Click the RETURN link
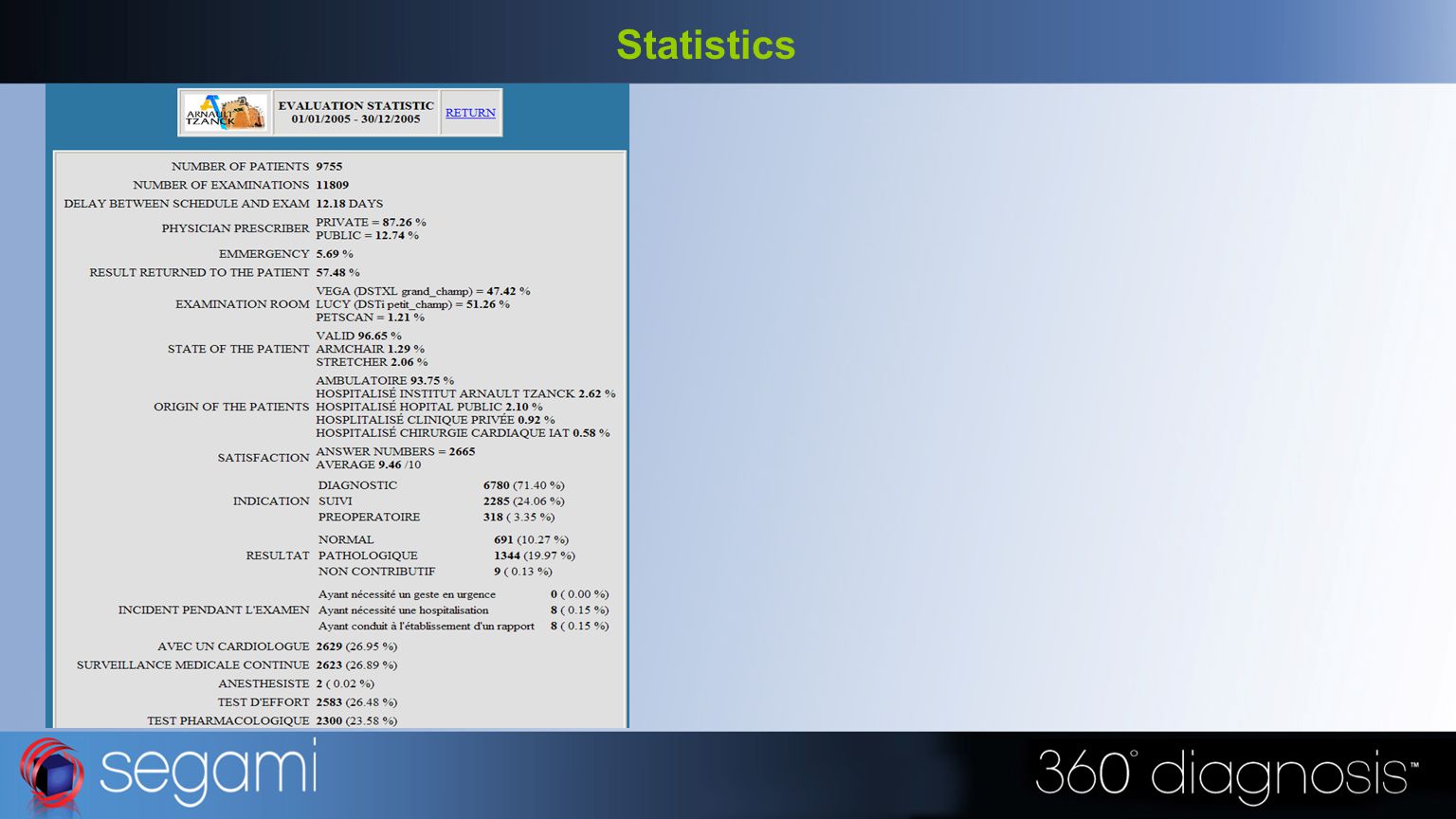The height and width of the screenshot is (819, 1456). [x=470, y=113]
